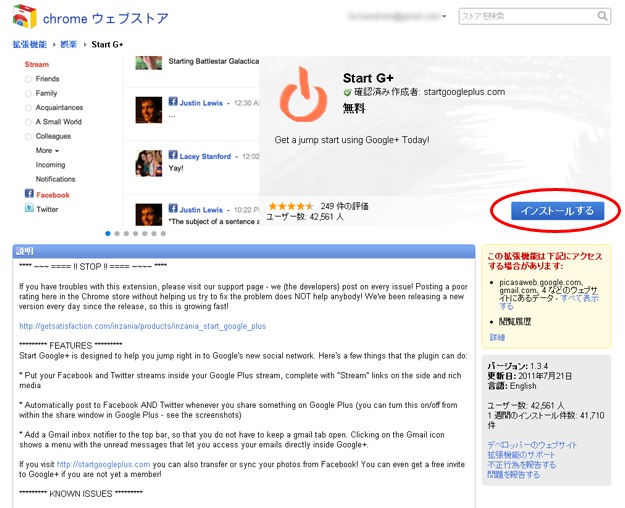This screenshot has height=508, width=625.
Task: Click the Facebook badge on the 12:30 Justin Lewis post
Action: coord(173,101)
